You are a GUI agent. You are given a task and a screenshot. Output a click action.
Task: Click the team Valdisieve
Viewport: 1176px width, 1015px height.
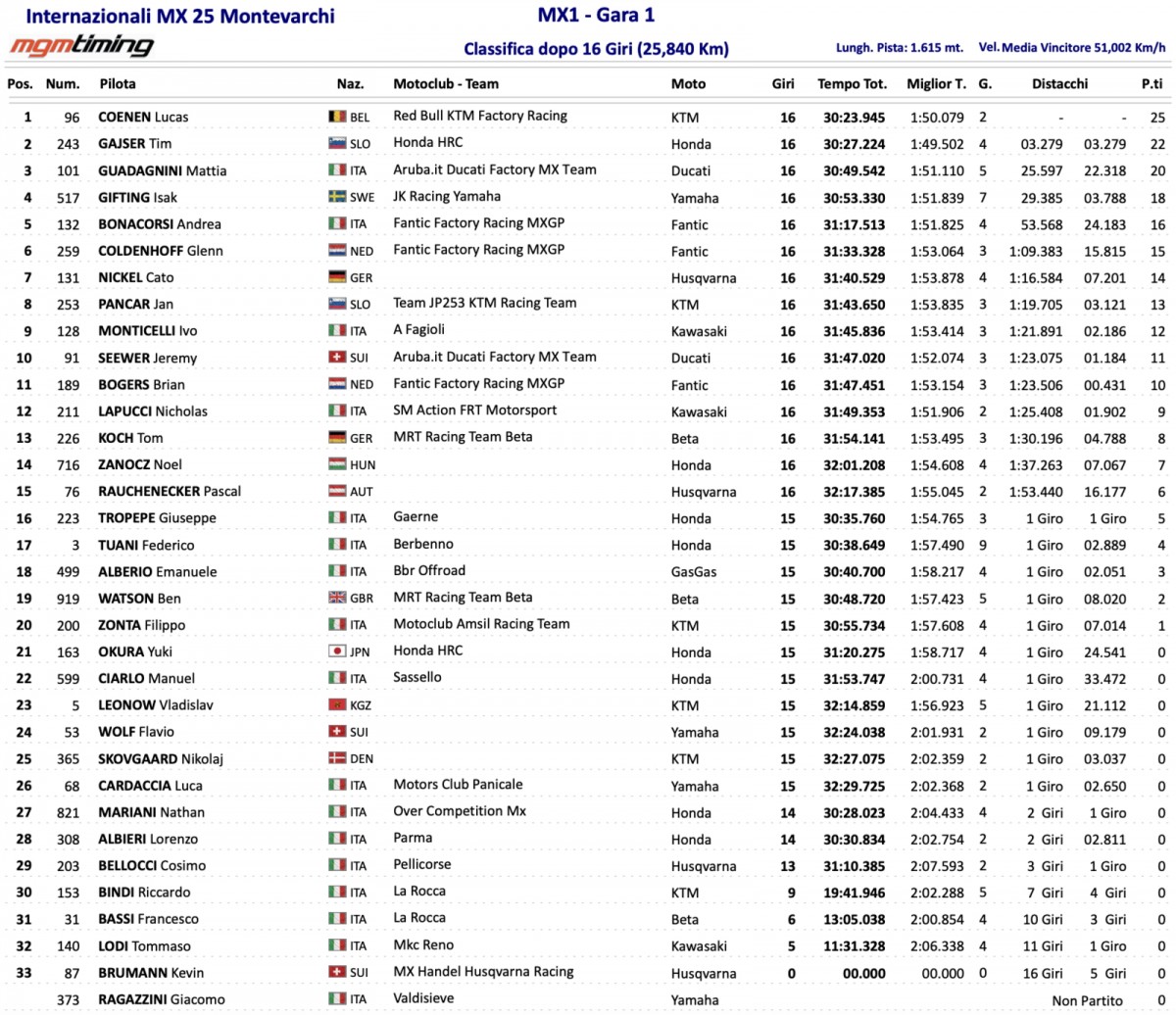point(423,997)
